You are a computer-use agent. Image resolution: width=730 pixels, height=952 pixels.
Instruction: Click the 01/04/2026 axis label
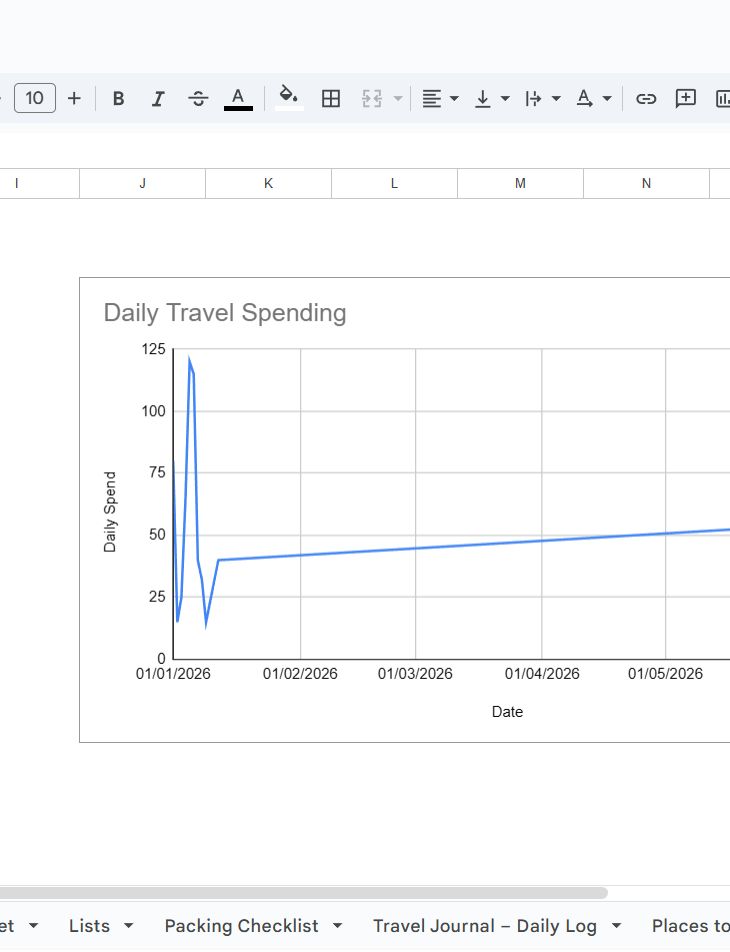tap(542, 673)
